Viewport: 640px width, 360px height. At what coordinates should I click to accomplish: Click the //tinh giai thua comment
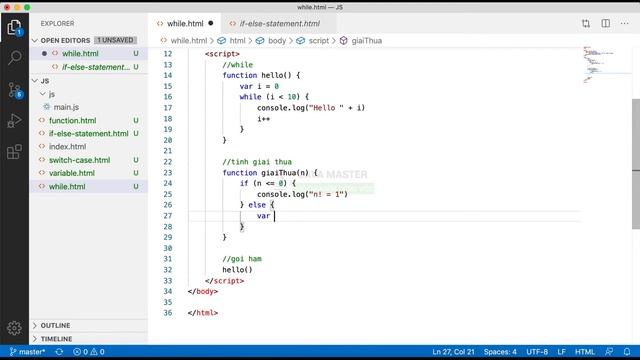coord(257,162)
